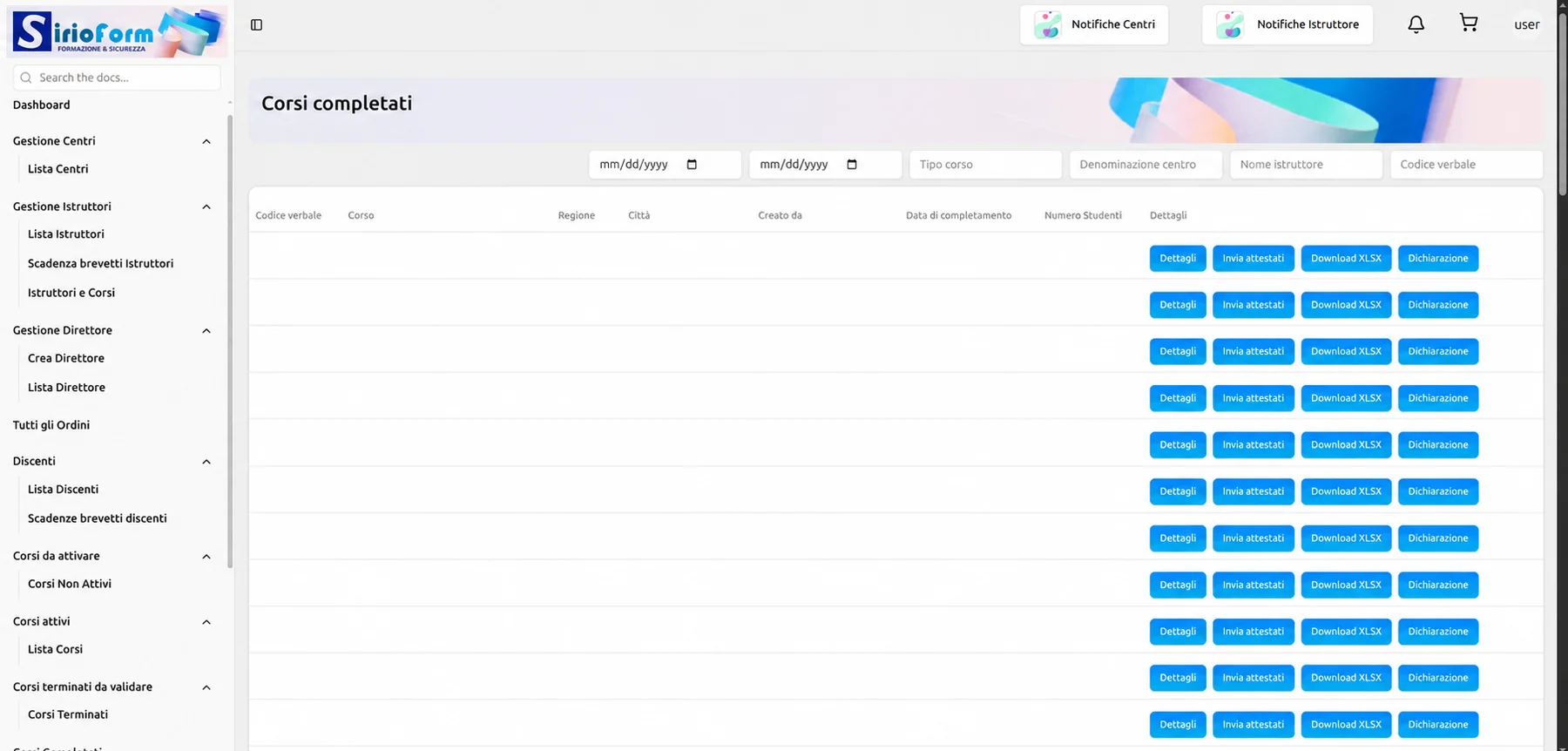Open the shopping cart

1469,24
